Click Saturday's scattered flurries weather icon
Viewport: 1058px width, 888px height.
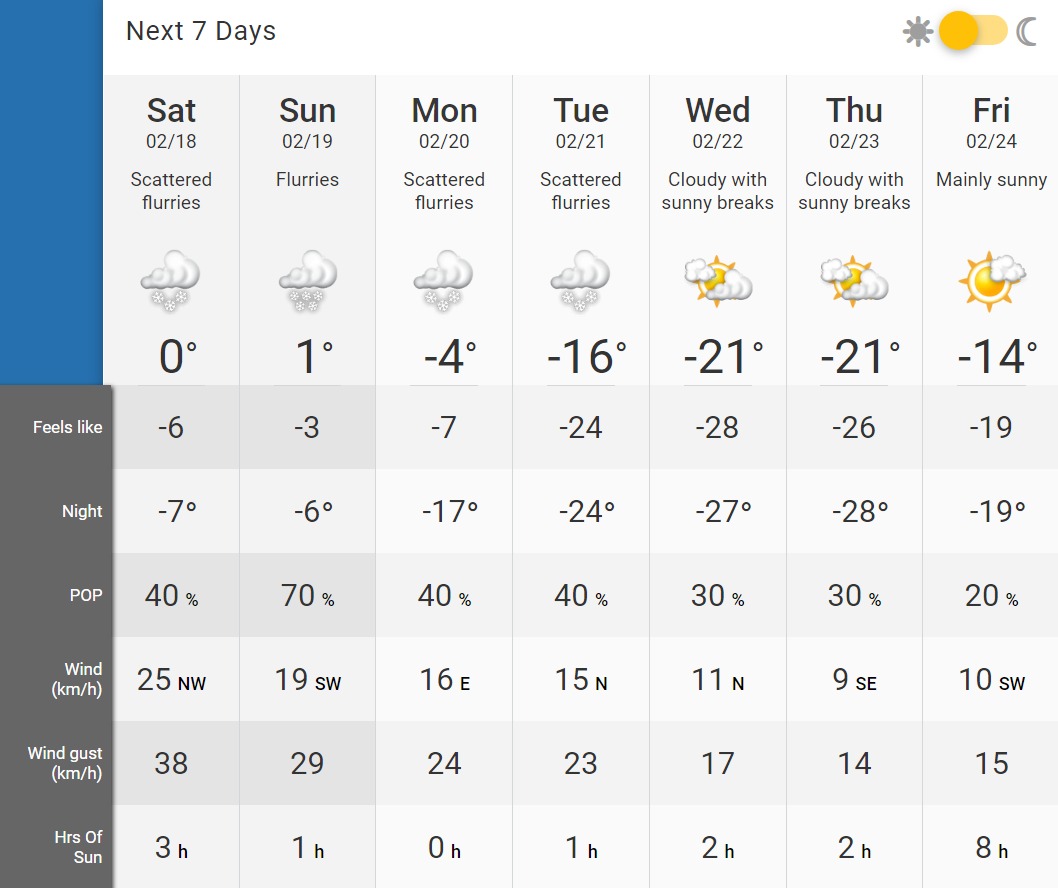point(171,280)
